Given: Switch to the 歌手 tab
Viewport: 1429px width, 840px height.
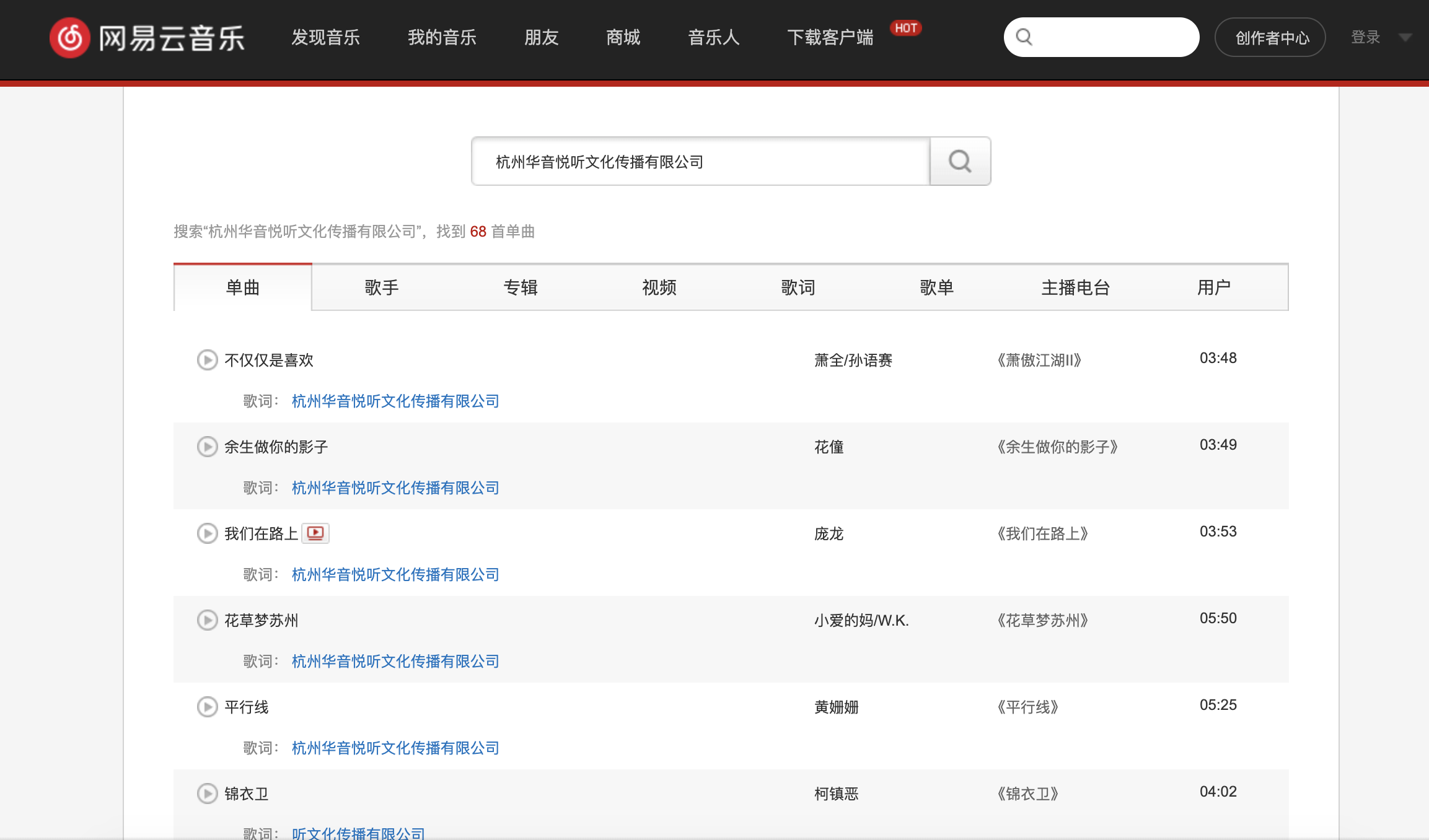Looking at the screenshot, I should pyautogui.click(x=381, y=287).
